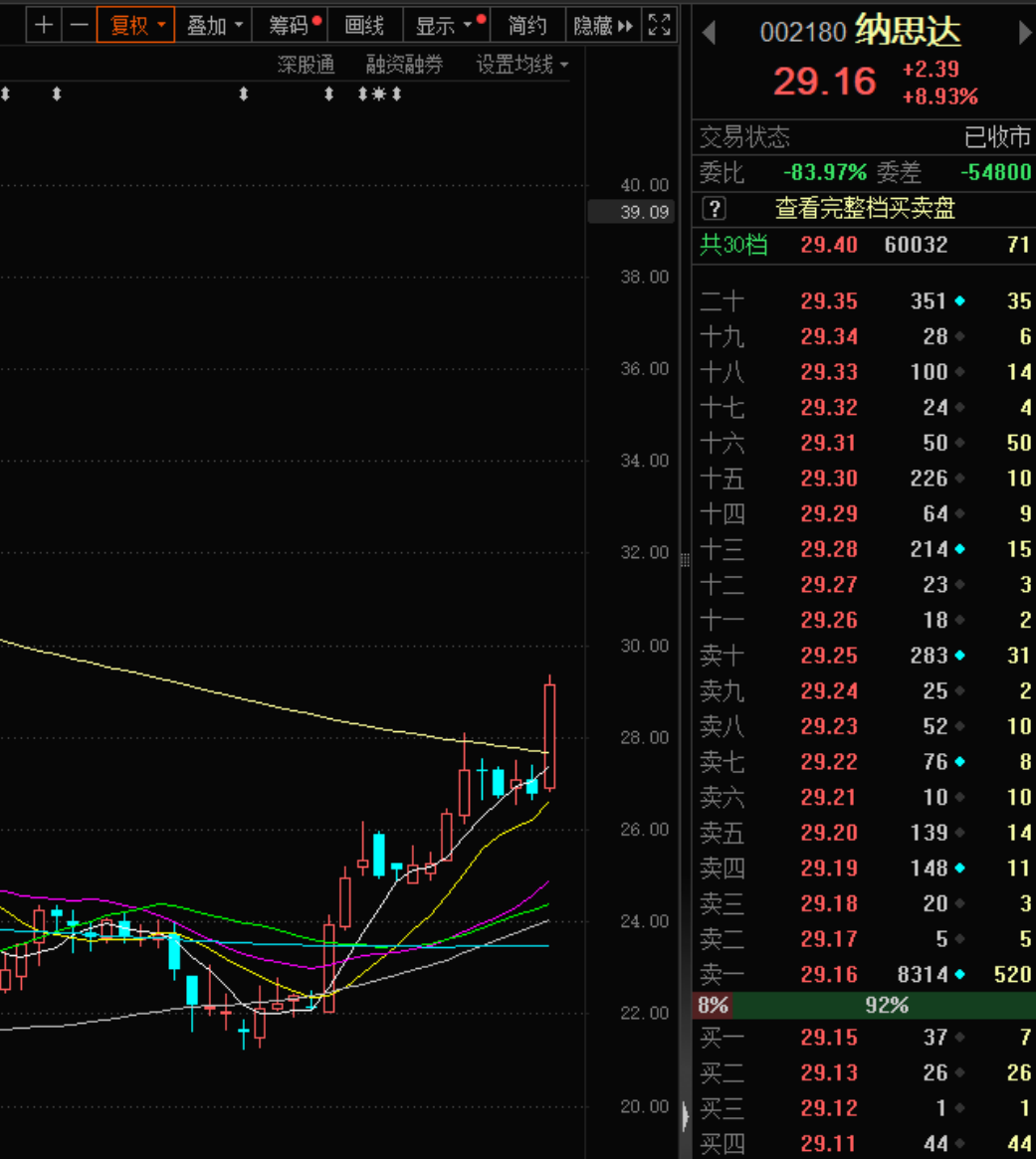This screenshot has width=1036, height=1159.
Task: Click diamond icon in 卖四 row
Action: [x=959, y=869]
